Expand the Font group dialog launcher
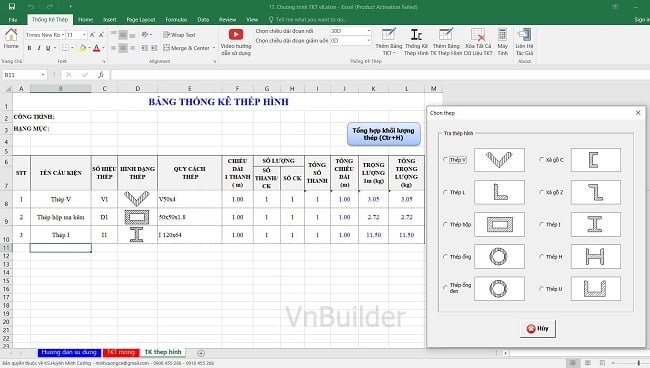The width and height of the screenshot is (650, 368). pyautogui.click(x=104, y=61)
